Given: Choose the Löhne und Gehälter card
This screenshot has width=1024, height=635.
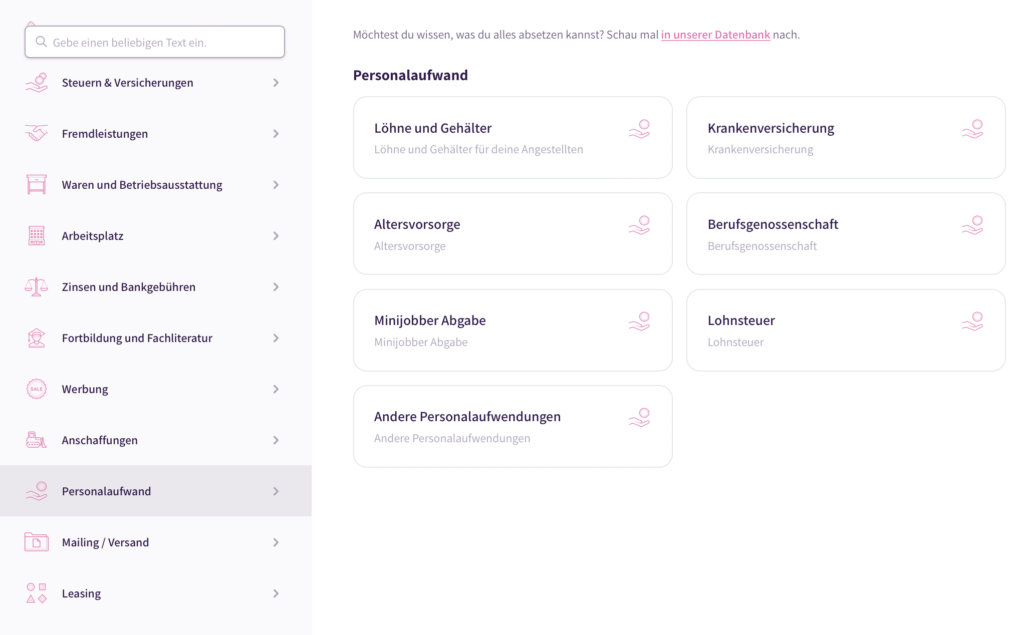Looking at the screenshot, I should (512, 138).
